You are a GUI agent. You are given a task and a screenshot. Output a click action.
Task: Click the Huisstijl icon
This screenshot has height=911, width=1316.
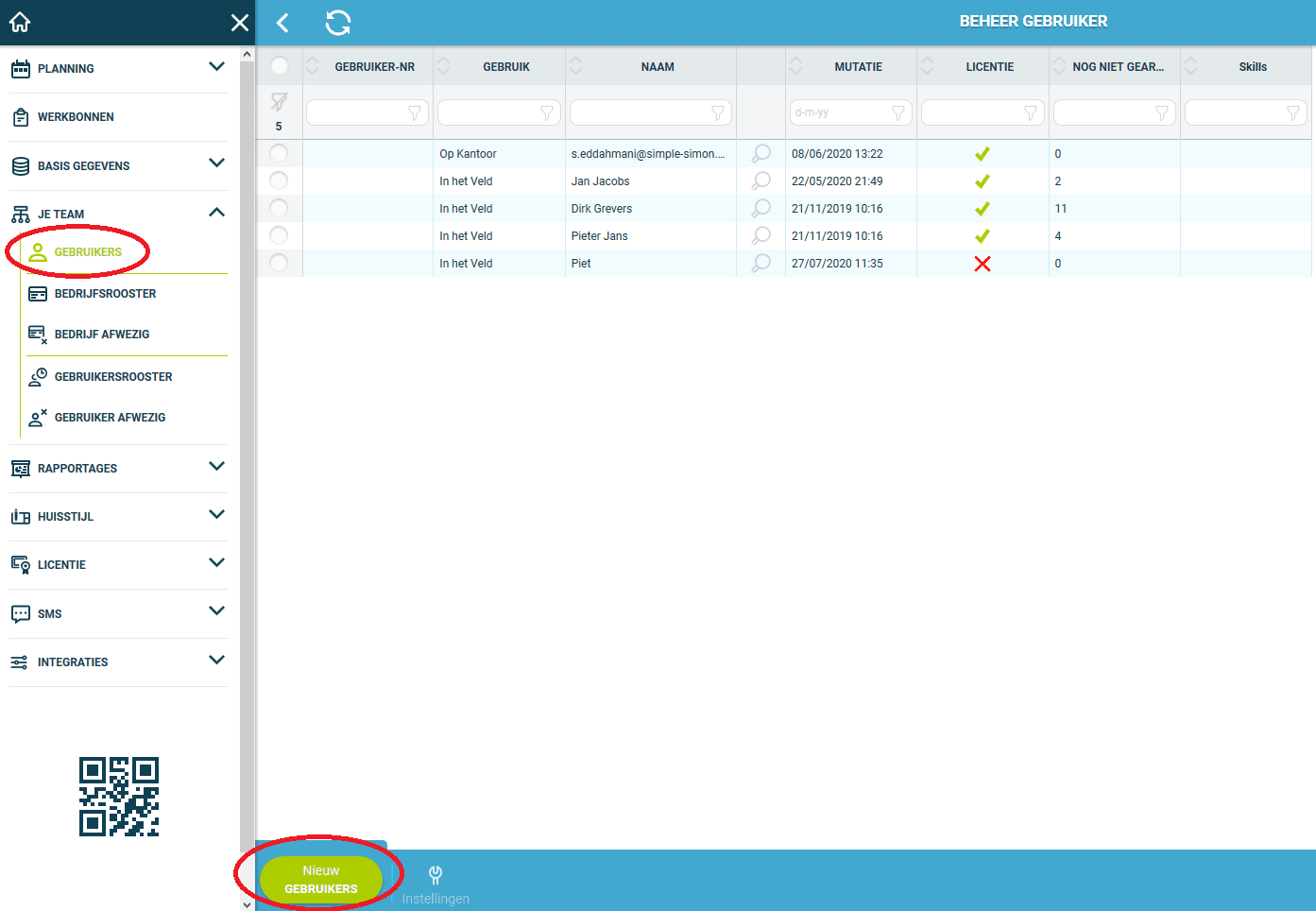[21, 517]
